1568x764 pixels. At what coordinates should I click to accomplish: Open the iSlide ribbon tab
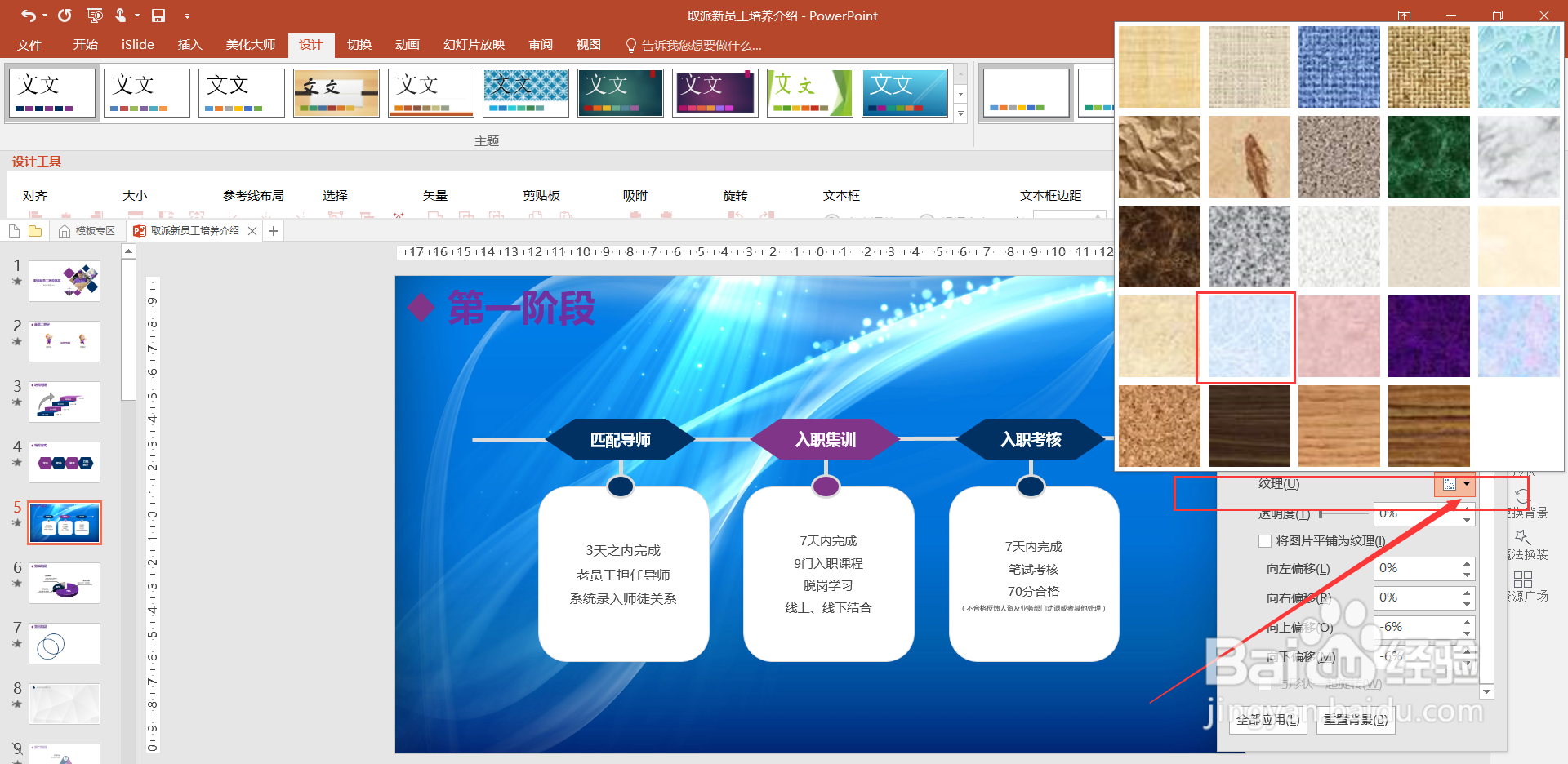click(x=137, y=45)
